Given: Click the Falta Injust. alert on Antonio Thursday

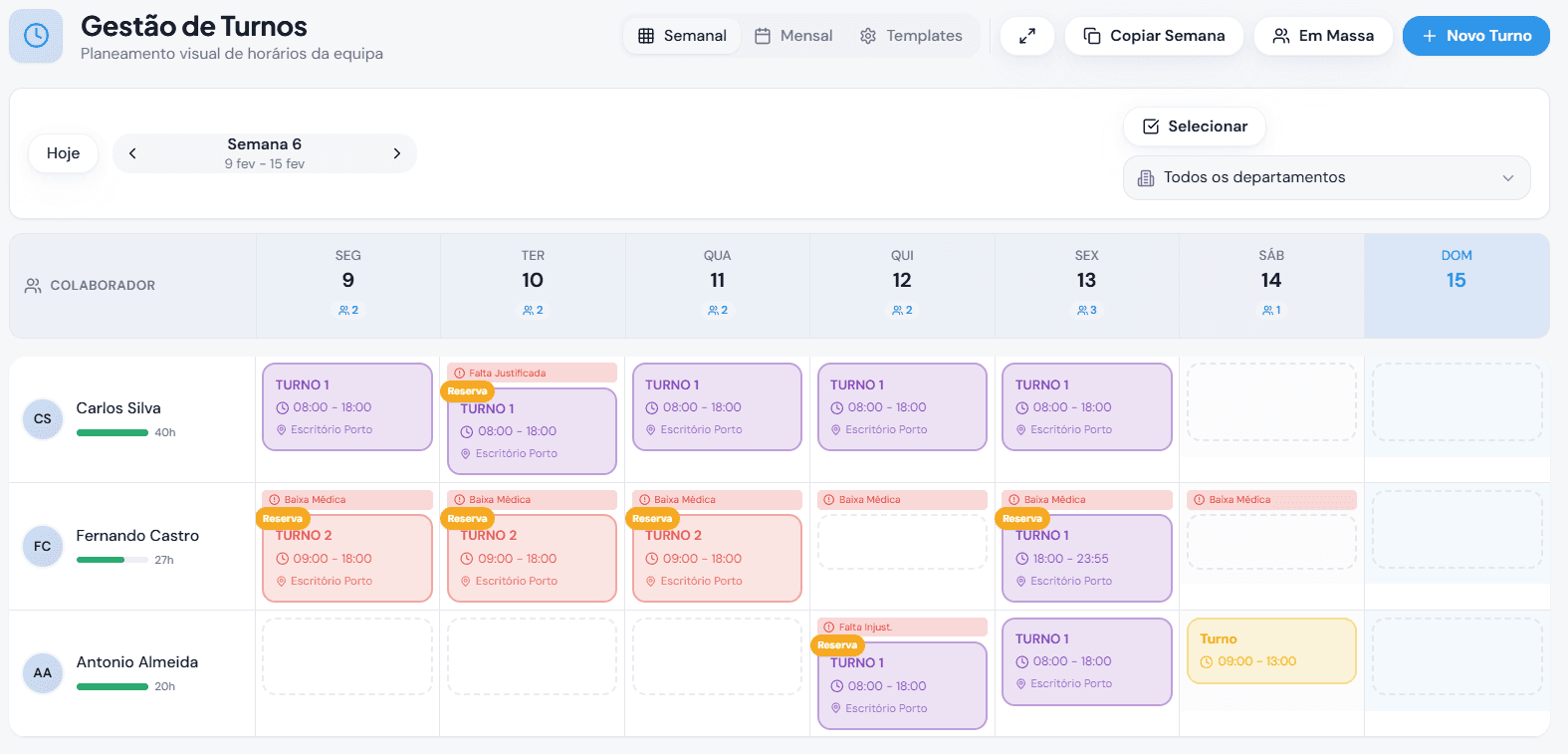Looking at the screenshot, I should 903,627.
